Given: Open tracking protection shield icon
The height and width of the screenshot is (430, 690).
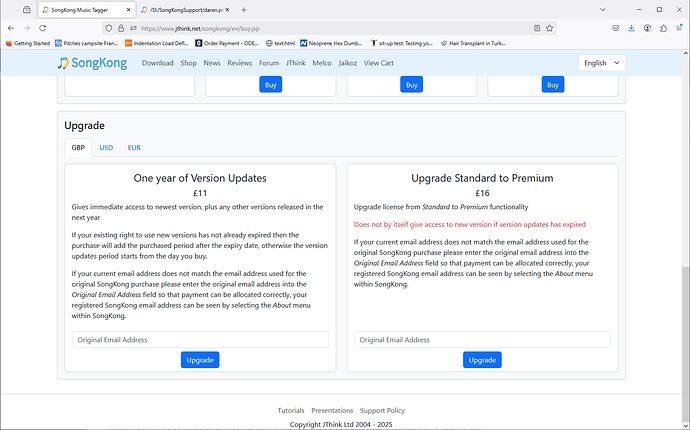Looking at the screenshot, I should (x=109, y=28).
